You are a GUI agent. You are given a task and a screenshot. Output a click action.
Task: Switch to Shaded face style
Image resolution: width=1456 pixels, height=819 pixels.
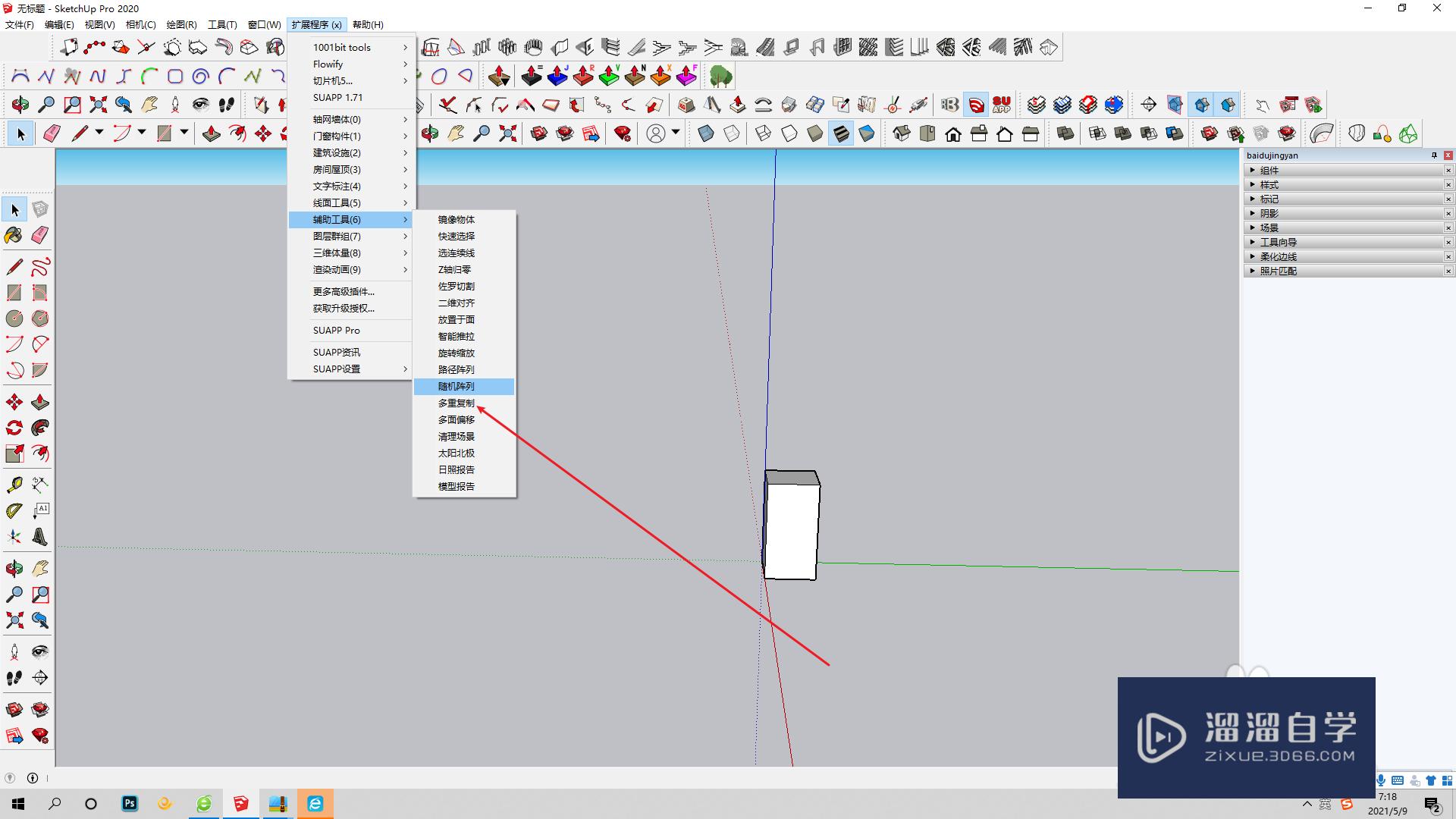pos(815,134)
